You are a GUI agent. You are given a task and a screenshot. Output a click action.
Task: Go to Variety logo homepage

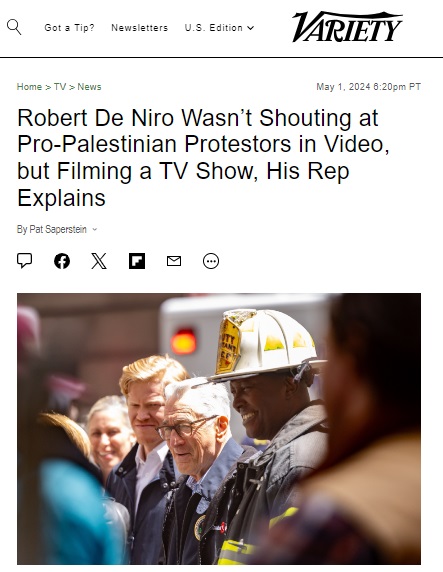tap(347, 27)
